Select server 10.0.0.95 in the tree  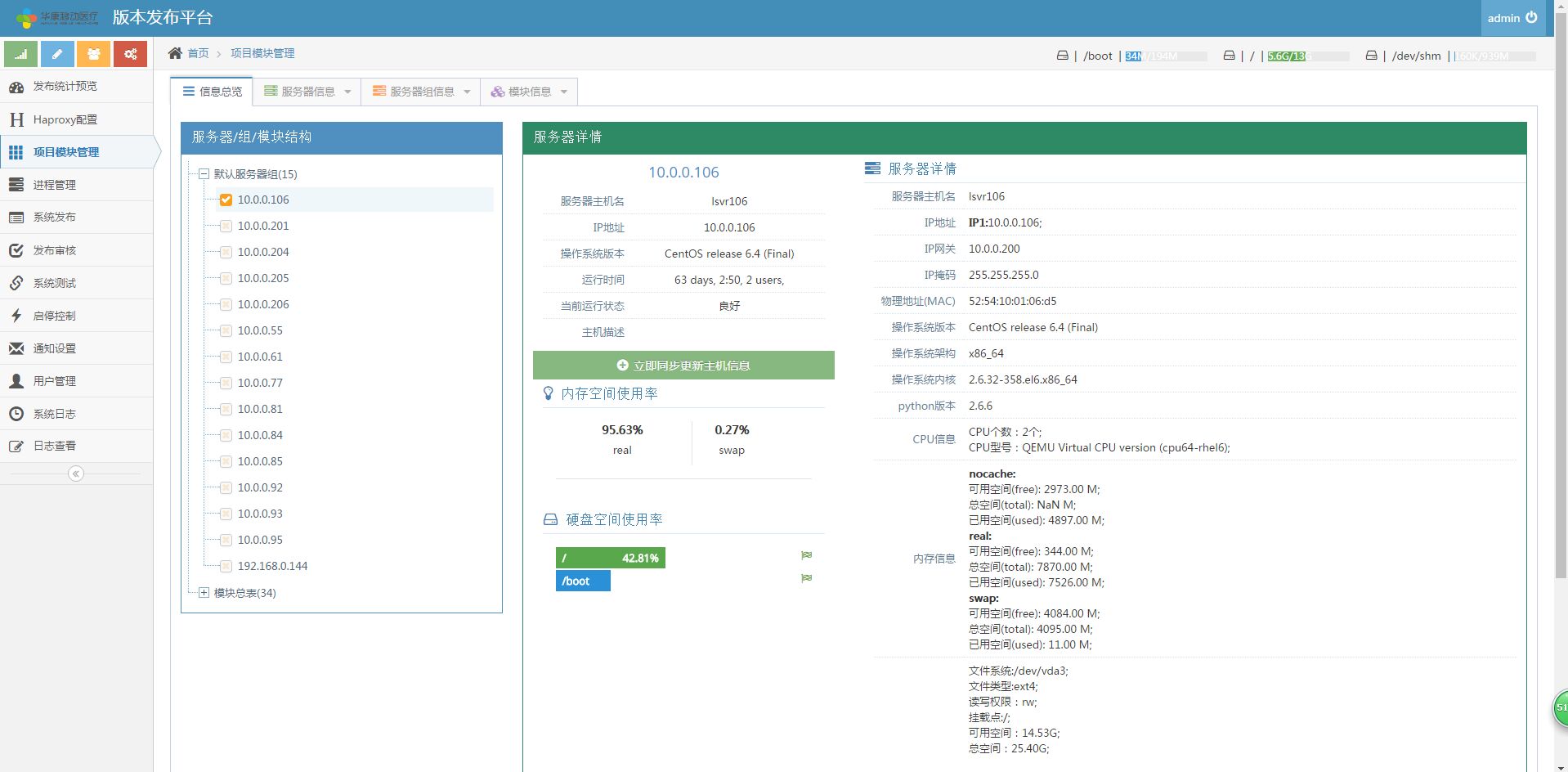click(260, 540)
